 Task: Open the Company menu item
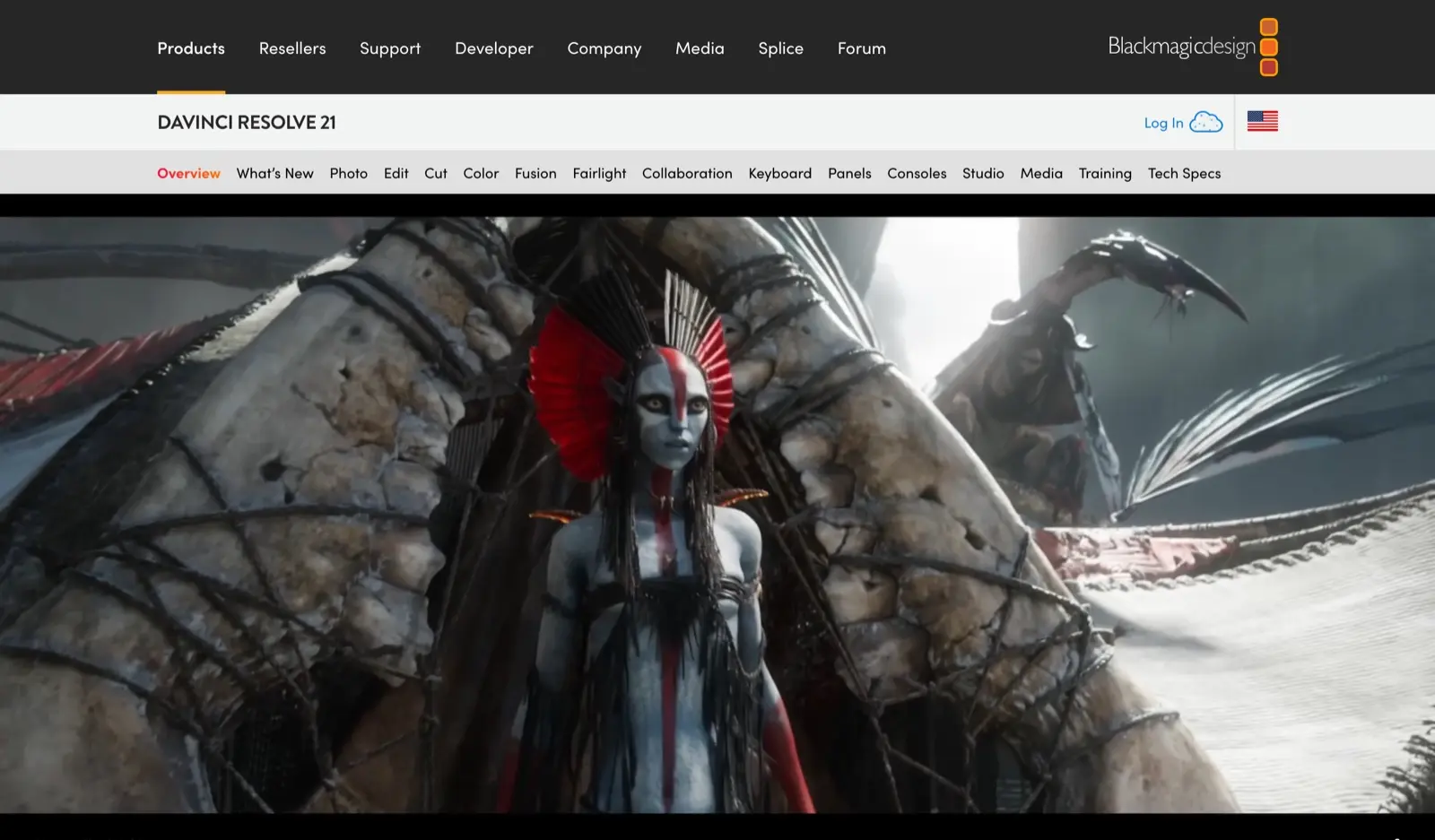click(x=604, y=48)
